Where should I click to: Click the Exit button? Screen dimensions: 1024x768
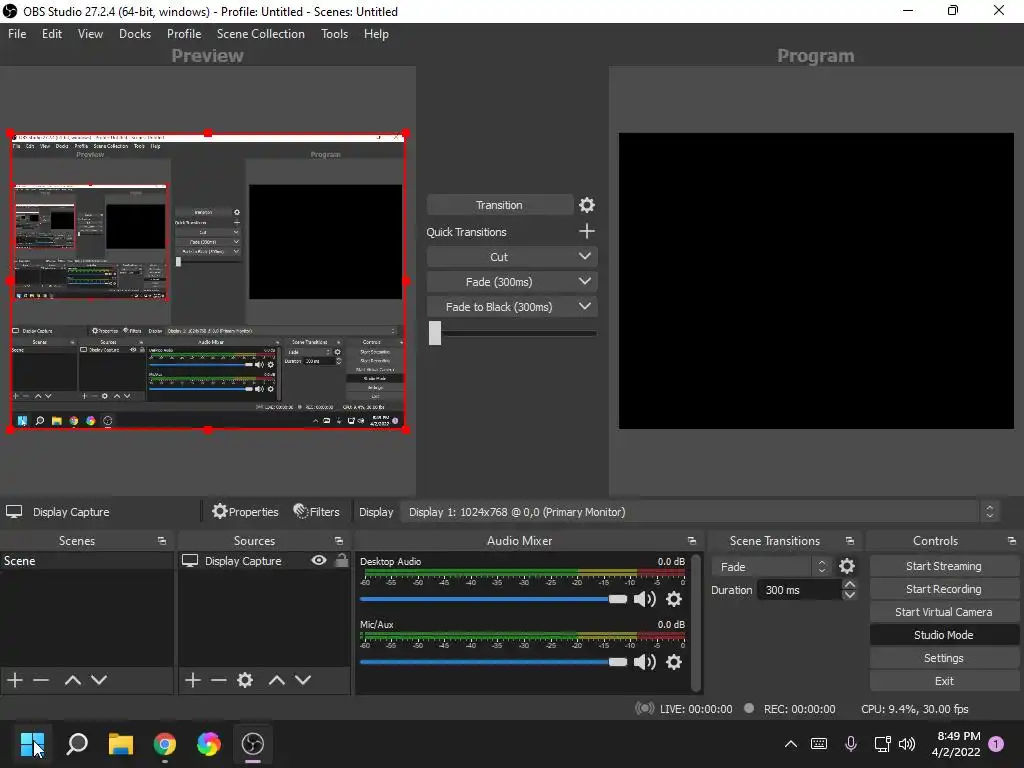coord(944,681)
